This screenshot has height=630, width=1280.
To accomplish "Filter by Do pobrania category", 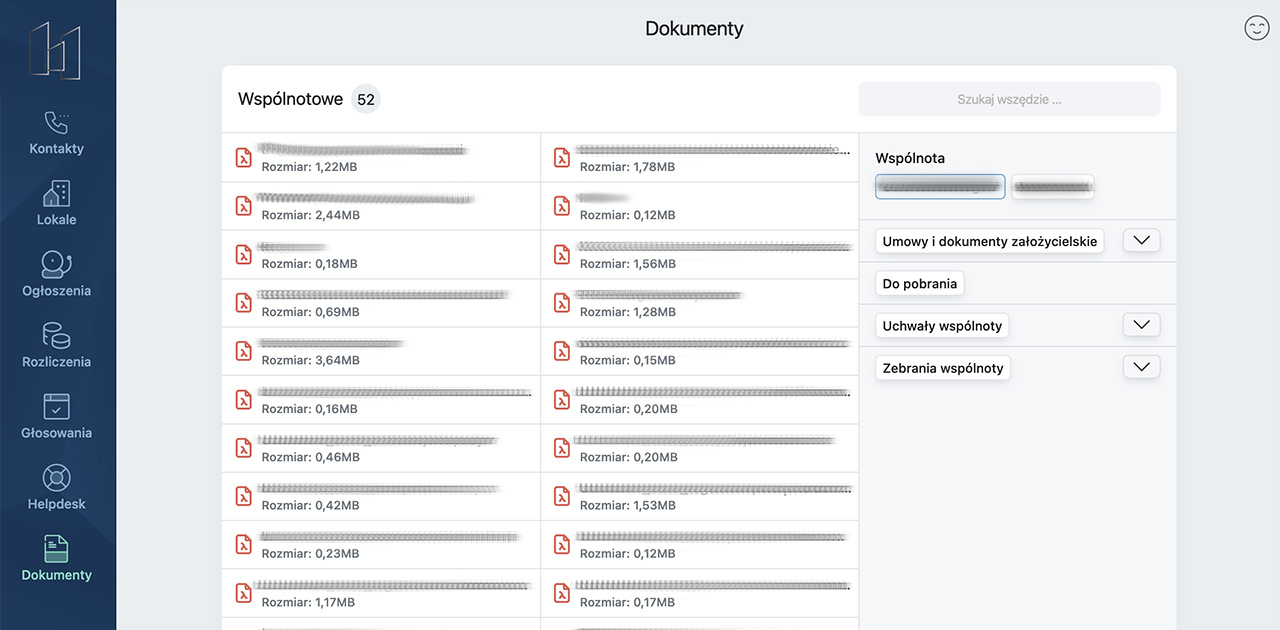I will (x=919, y=284).
